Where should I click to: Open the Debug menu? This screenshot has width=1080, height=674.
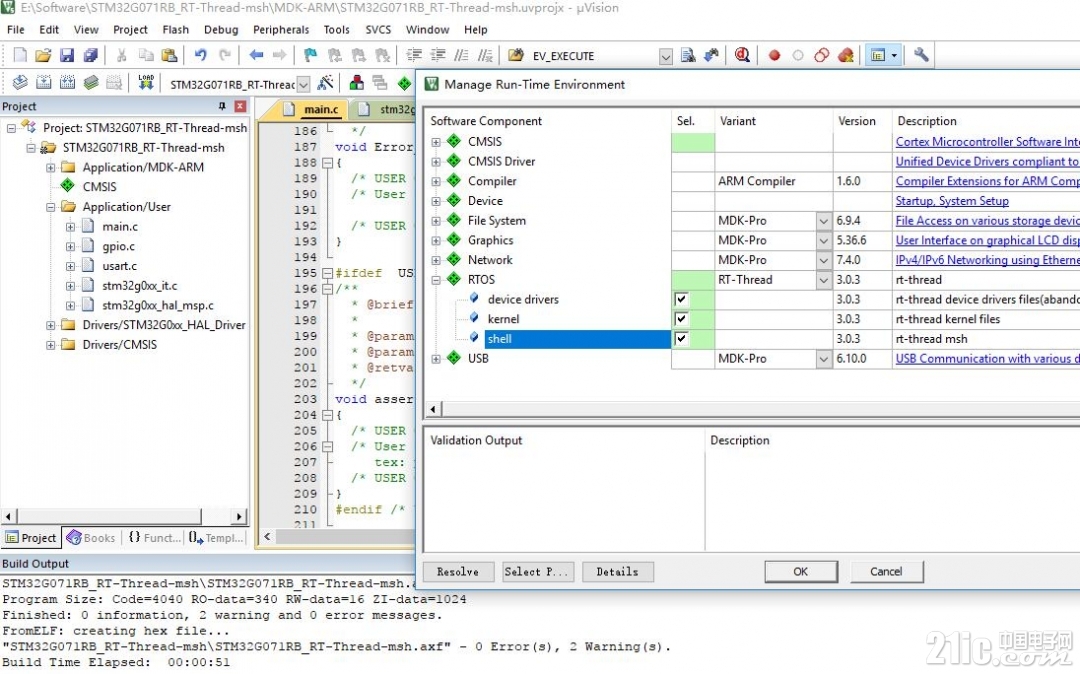pyautogui.click(x=221, y=30)
